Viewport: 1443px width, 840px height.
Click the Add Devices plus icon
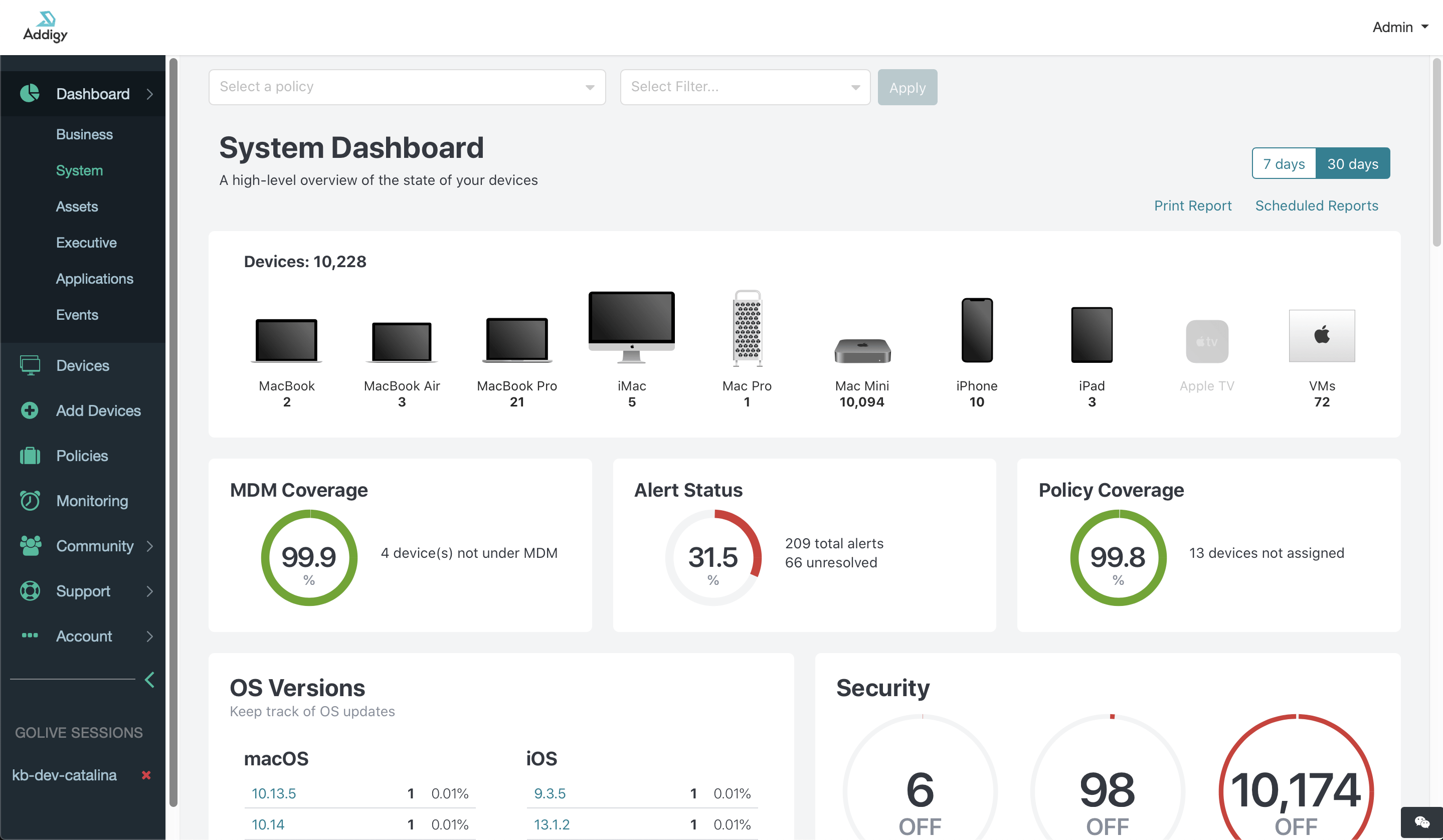[30, 410]
